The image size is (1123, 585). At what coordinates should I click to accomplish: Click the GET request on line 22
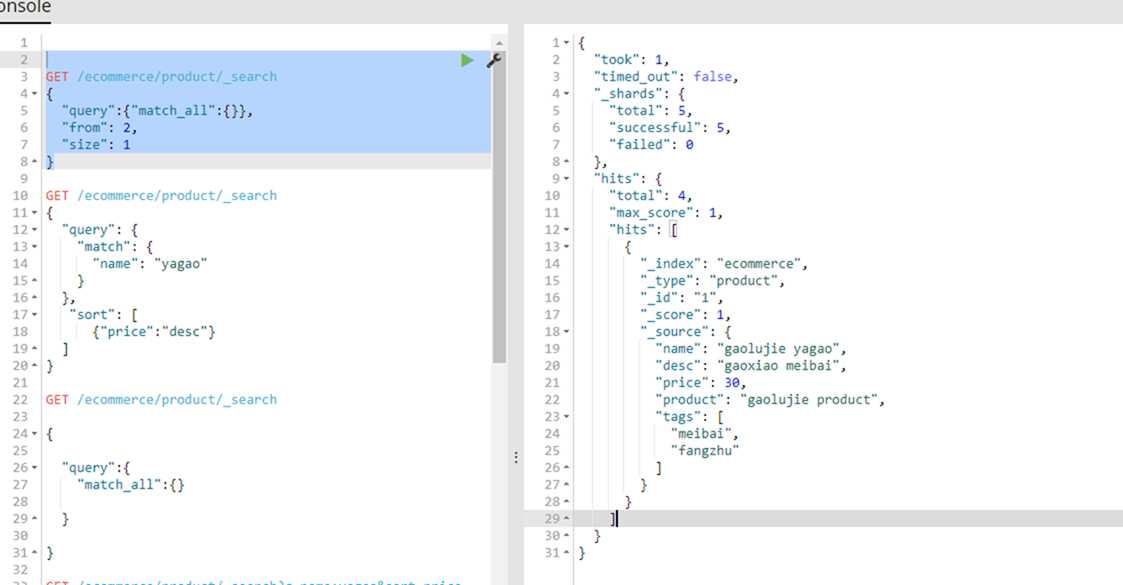point(161,400)
